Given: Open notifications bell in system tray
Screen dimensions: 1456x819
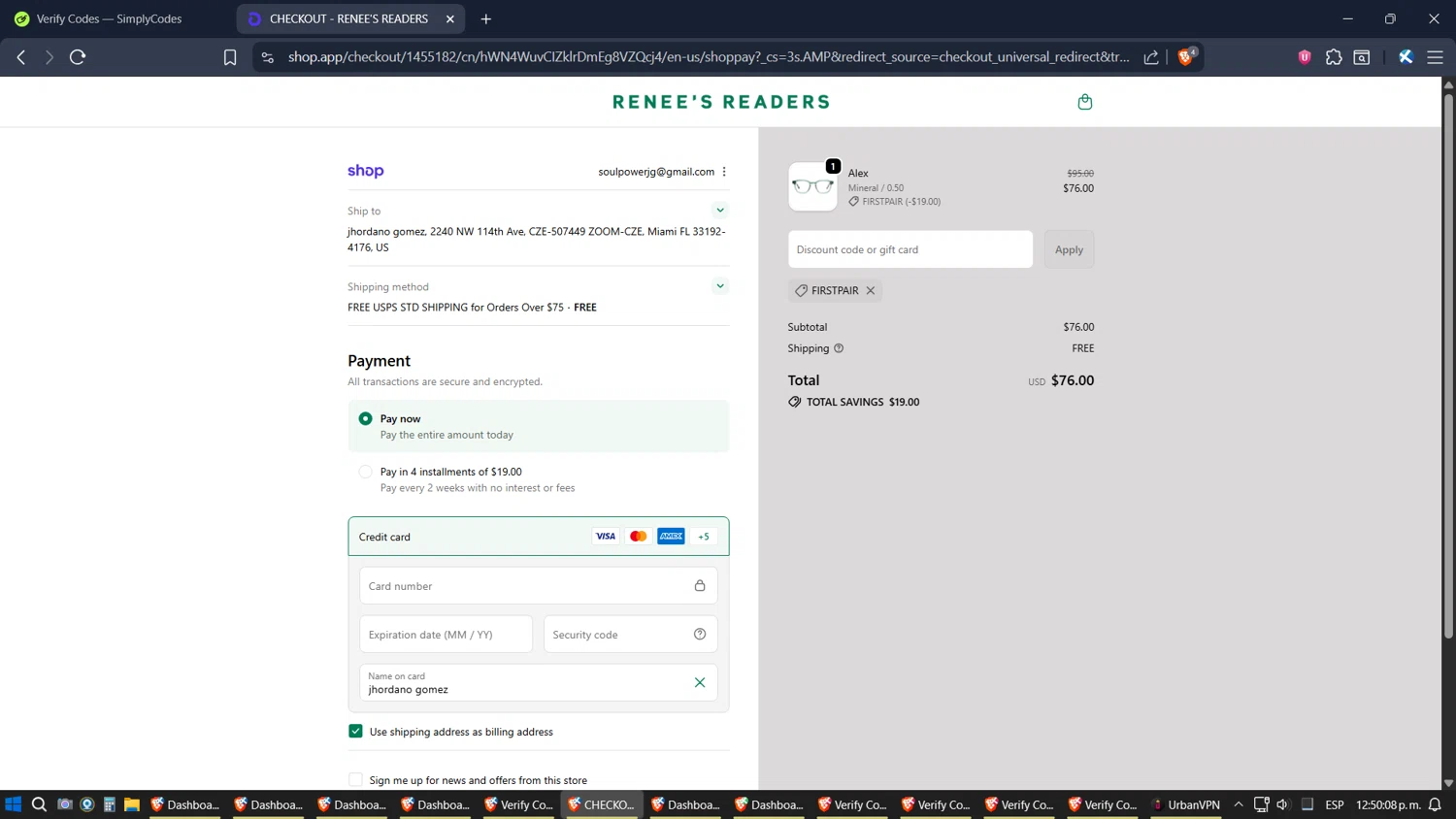Looking at the screenshot, I should (x=1435, y=804).
